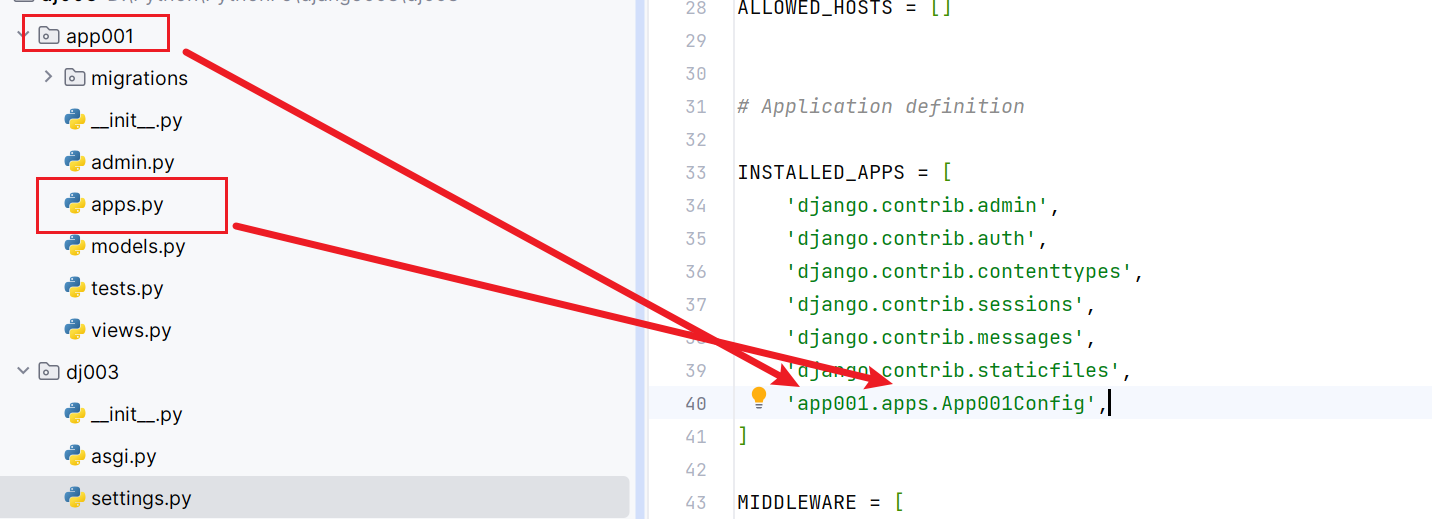
Task: Click Python icon beside admin.py
Action: (74, 162)
